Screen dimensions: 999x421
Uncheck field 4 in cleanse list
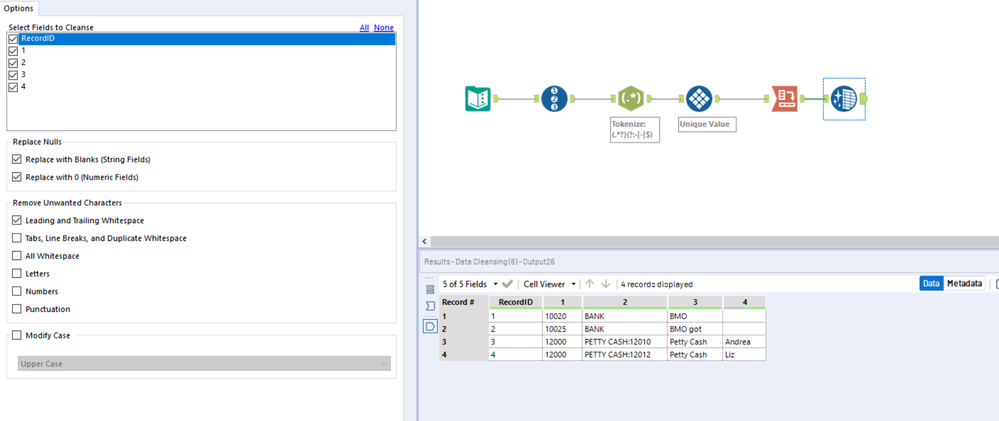pos(13,87)
